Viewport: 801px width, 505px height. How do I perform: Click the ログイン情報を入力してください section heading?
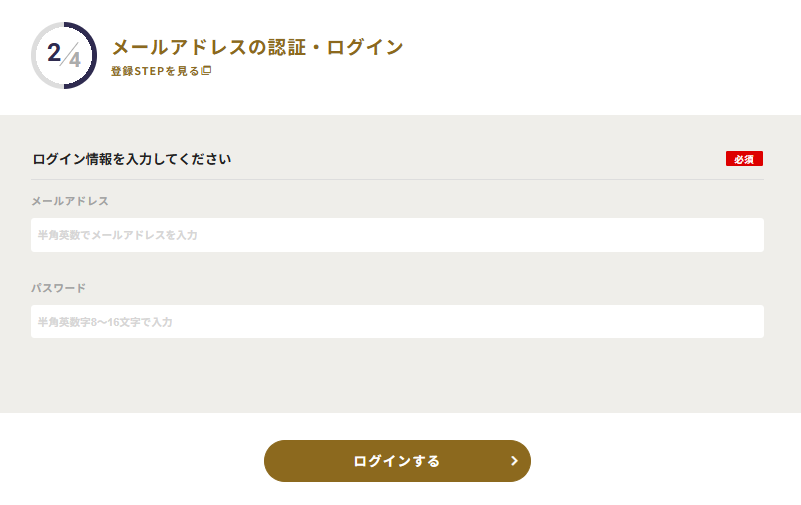[132, 159]
